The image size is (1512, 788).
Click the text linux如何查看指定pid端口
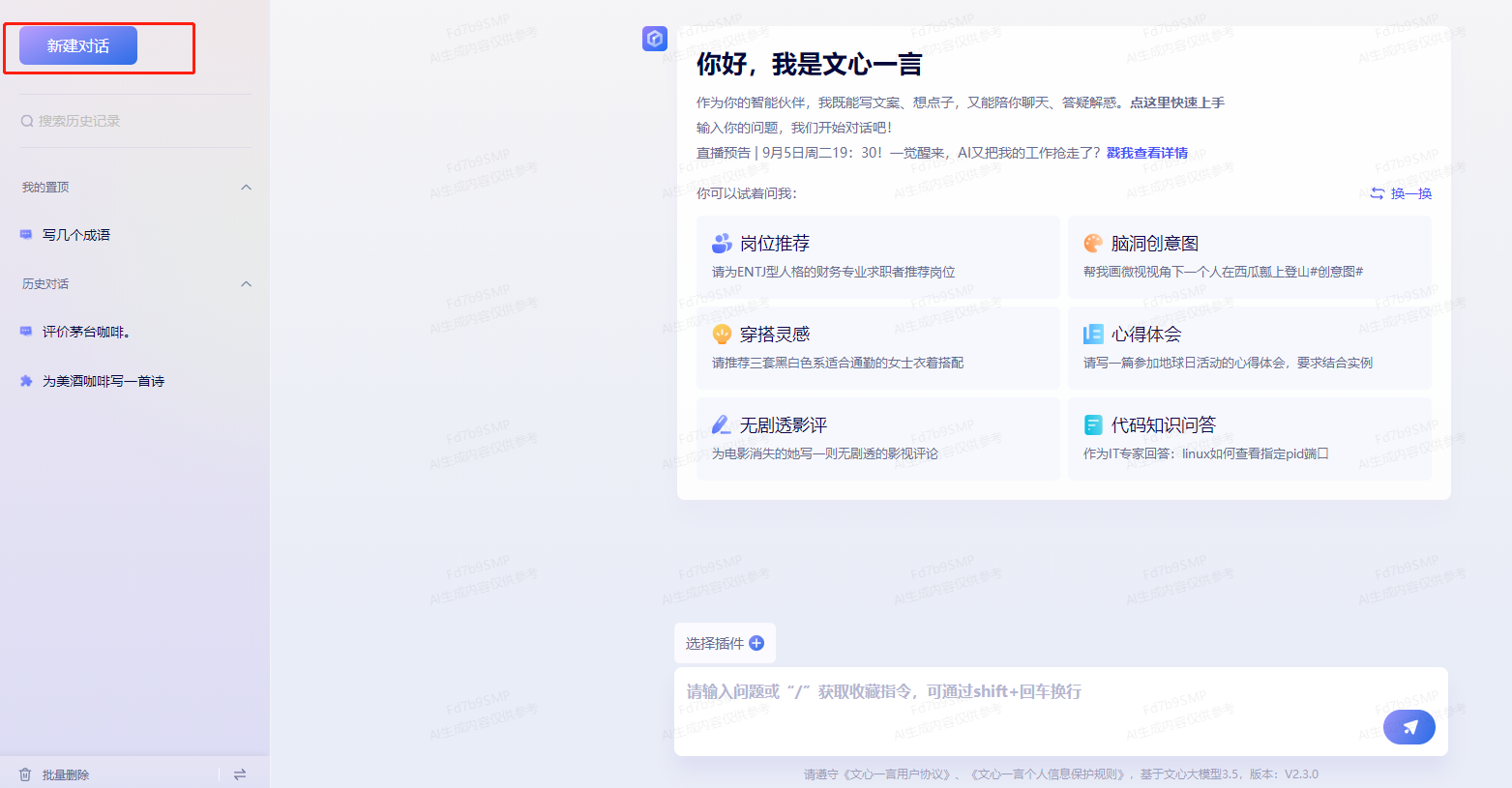[1256, 453]
